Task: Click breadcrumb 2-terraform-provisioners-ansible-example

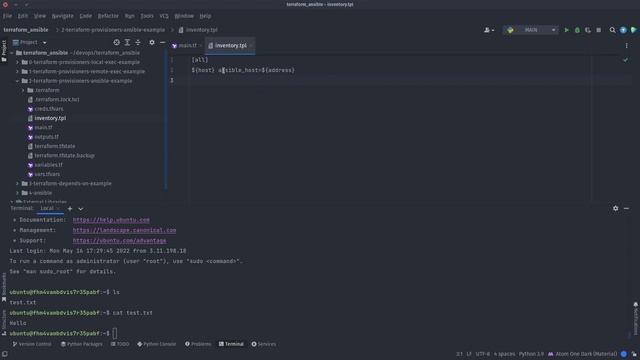Action: (x=113, y=30)
